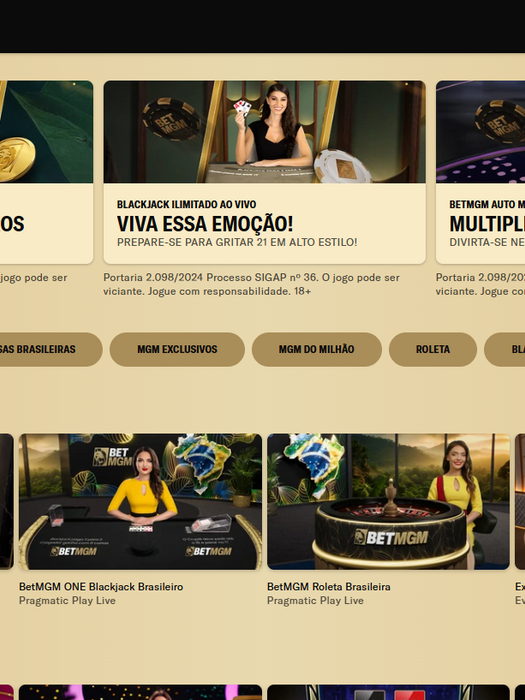
Task: Click the white casino chip in the blackjack banner
Action: click(342, 167)
